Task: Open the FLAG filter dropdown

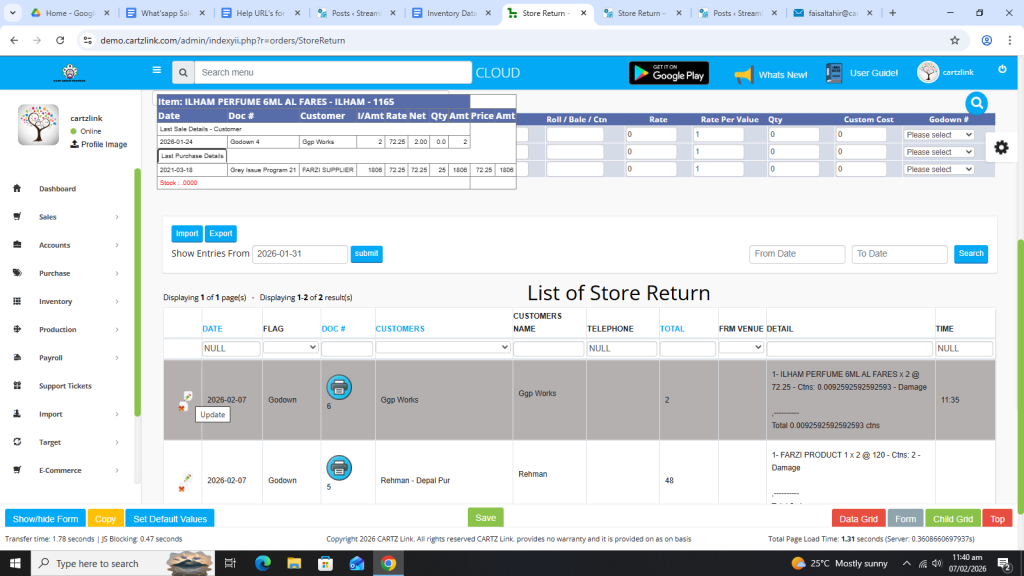Action: click(x=289, y=348)
